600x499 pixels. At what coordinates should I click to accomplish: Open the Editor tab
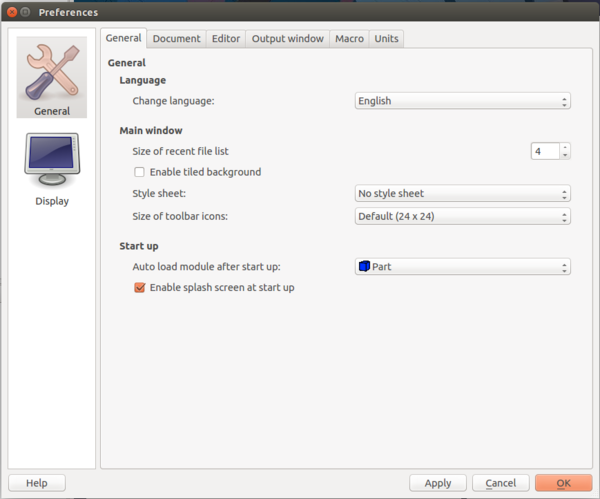pyautogui.click(x=226, y=39)
